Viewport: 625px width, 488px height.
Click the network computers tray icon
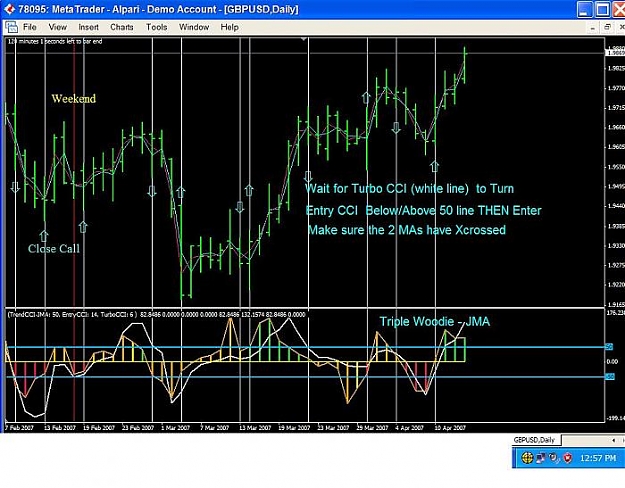(540, 458)
